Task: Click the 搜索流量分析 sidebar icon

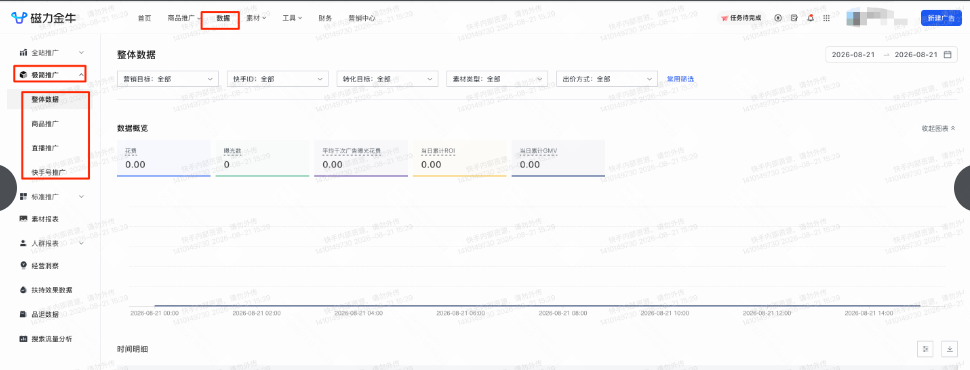Action: [24, 338]
